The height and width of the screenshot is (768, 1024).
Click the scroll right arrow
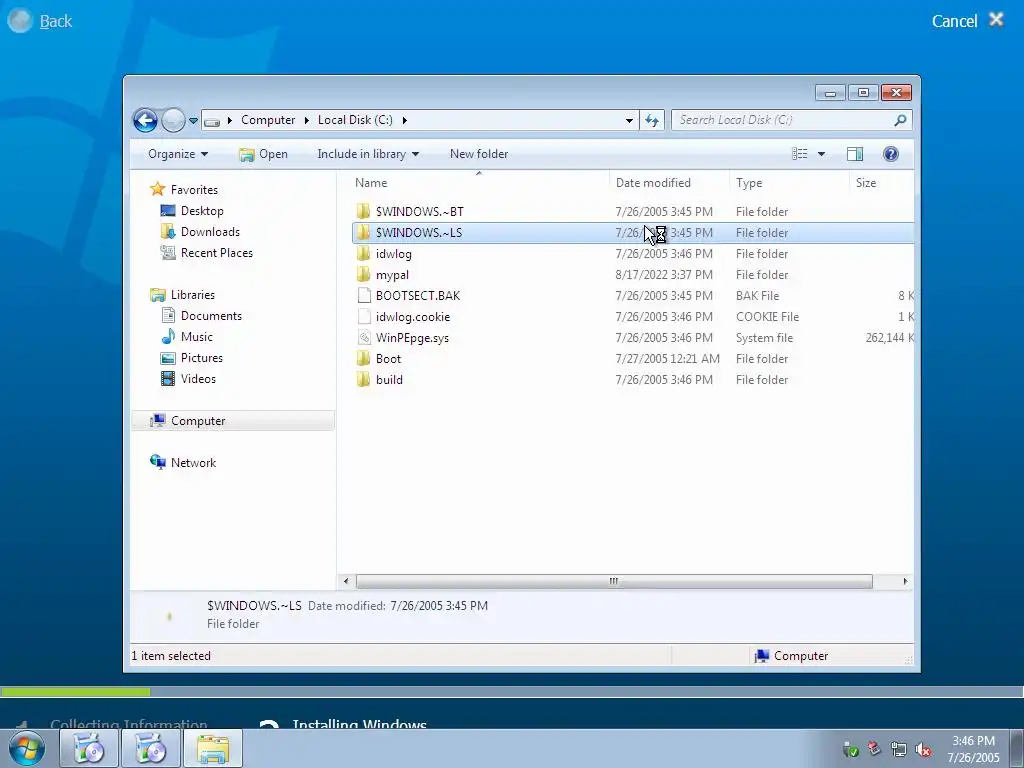(x=905, y=581)
